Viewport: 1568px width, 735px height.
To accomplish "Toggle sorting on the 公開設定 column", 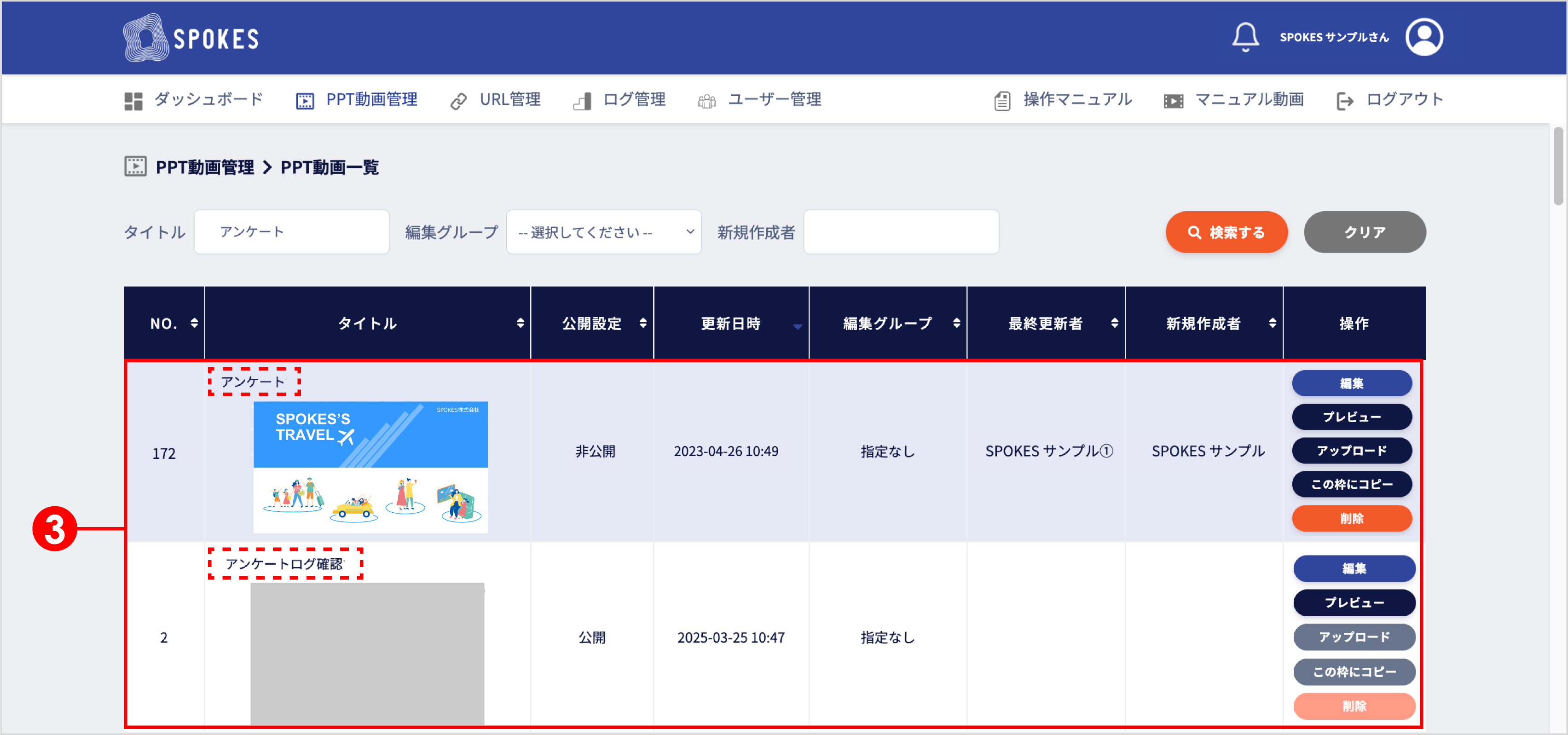I will pyautogui.click(x=643, y=324).
